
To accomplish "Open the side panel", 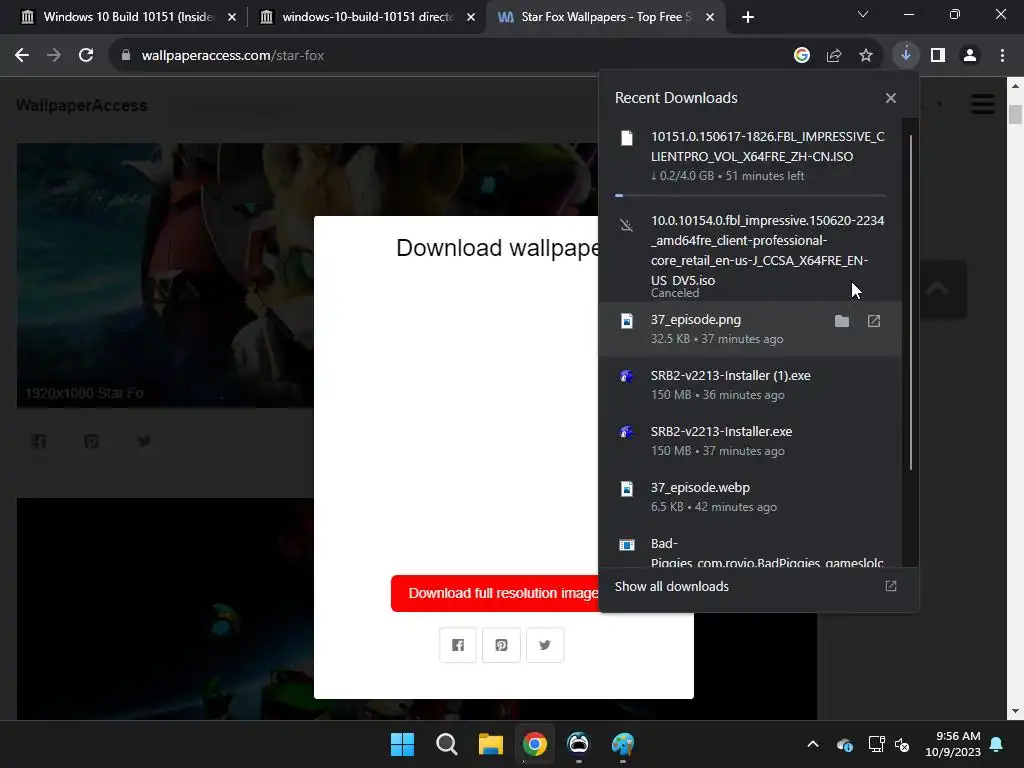I will pos(938,56).
